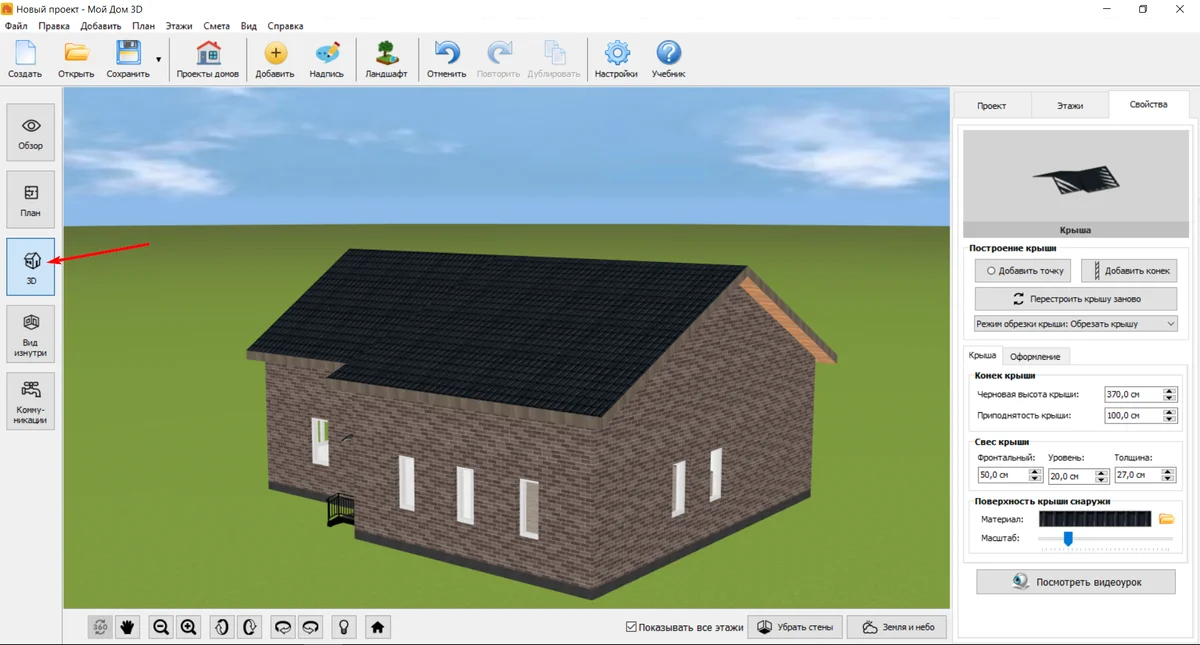Reset view with the home icon
Image resolution: width=1200 pixels, height=645 pixels.
pyautogui.click(x=377, y=627)
